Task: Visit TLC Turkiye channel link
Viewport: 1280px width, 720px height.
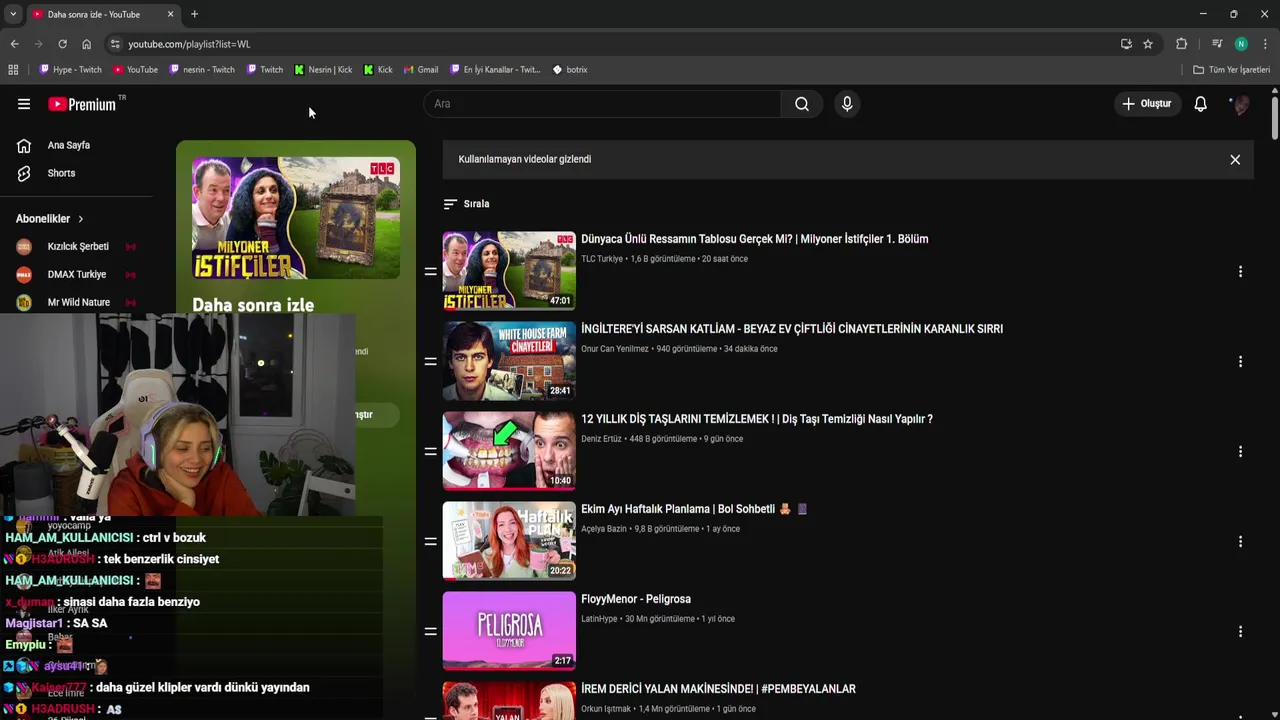Action: 602,259
